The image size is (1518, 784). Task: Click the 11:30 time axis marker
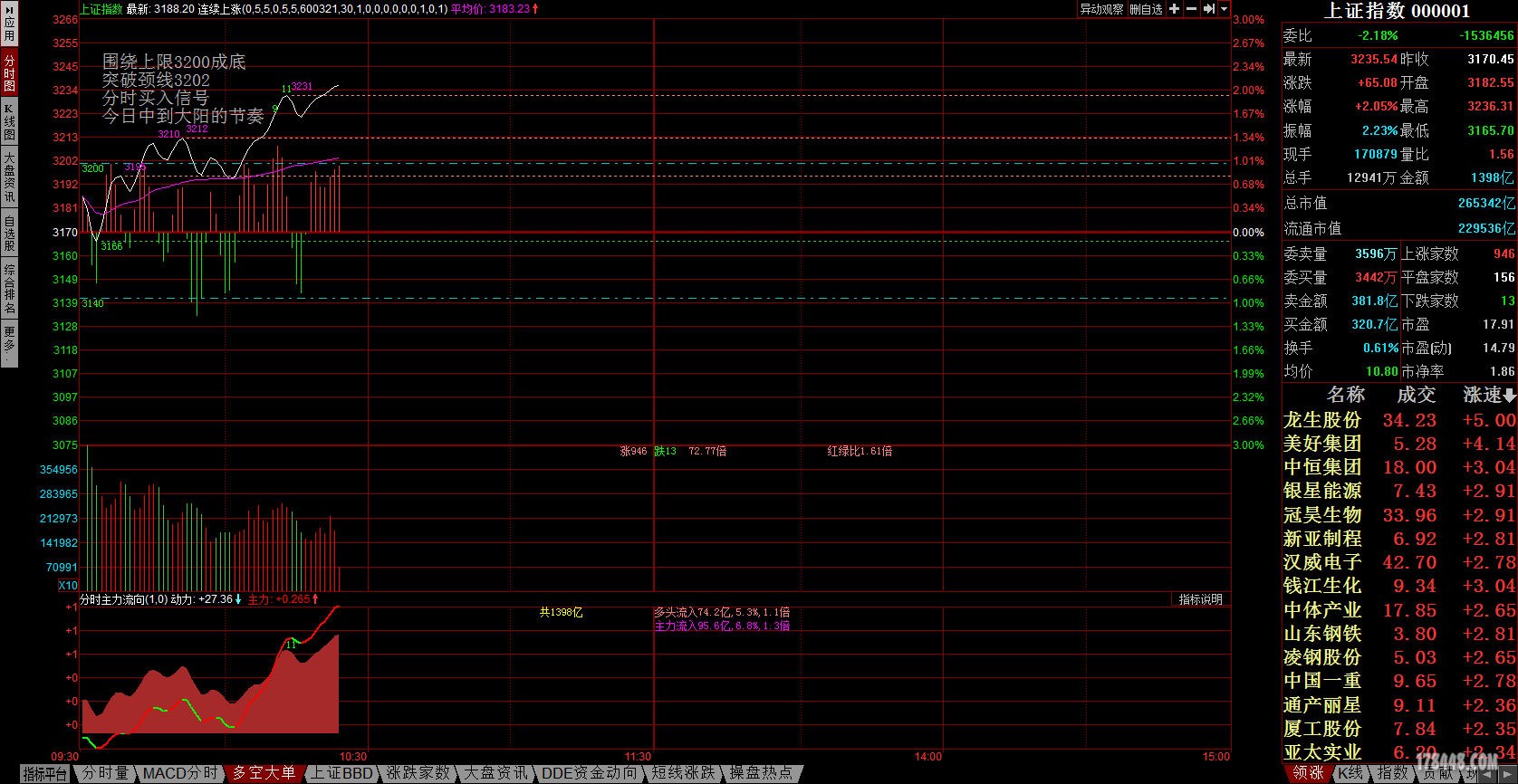[639, 757]
